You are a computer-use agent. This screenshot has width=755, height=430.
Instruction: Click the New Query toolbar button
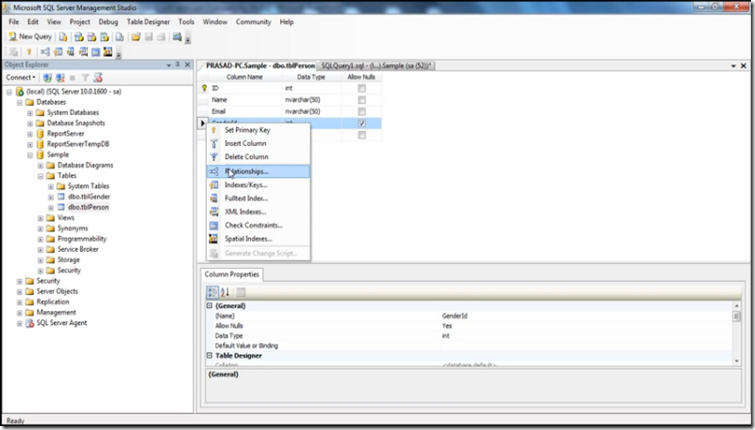point(30,37)
